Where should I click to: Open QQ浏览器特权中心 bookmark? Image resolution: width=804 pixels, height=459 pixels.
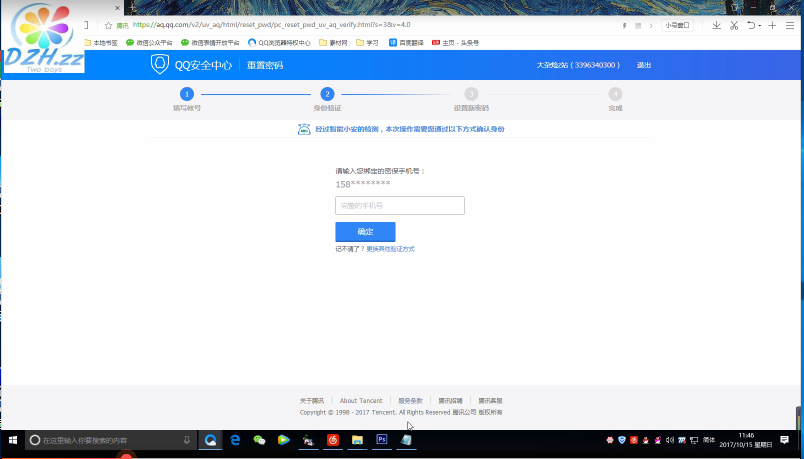pos(279,43)
